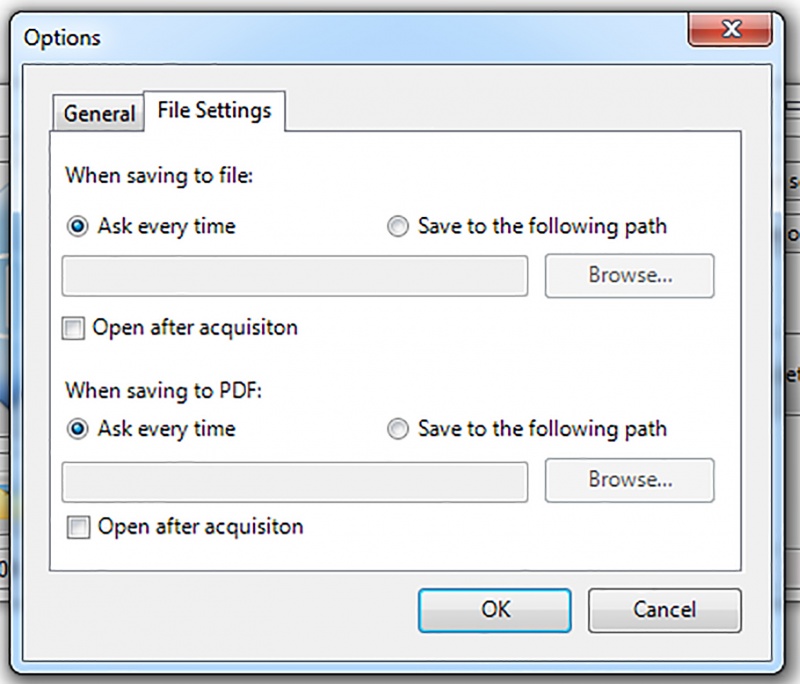Screen dimensions: 800x684
Task: Confirm settings with the OK button
Action: coord(495,609)
